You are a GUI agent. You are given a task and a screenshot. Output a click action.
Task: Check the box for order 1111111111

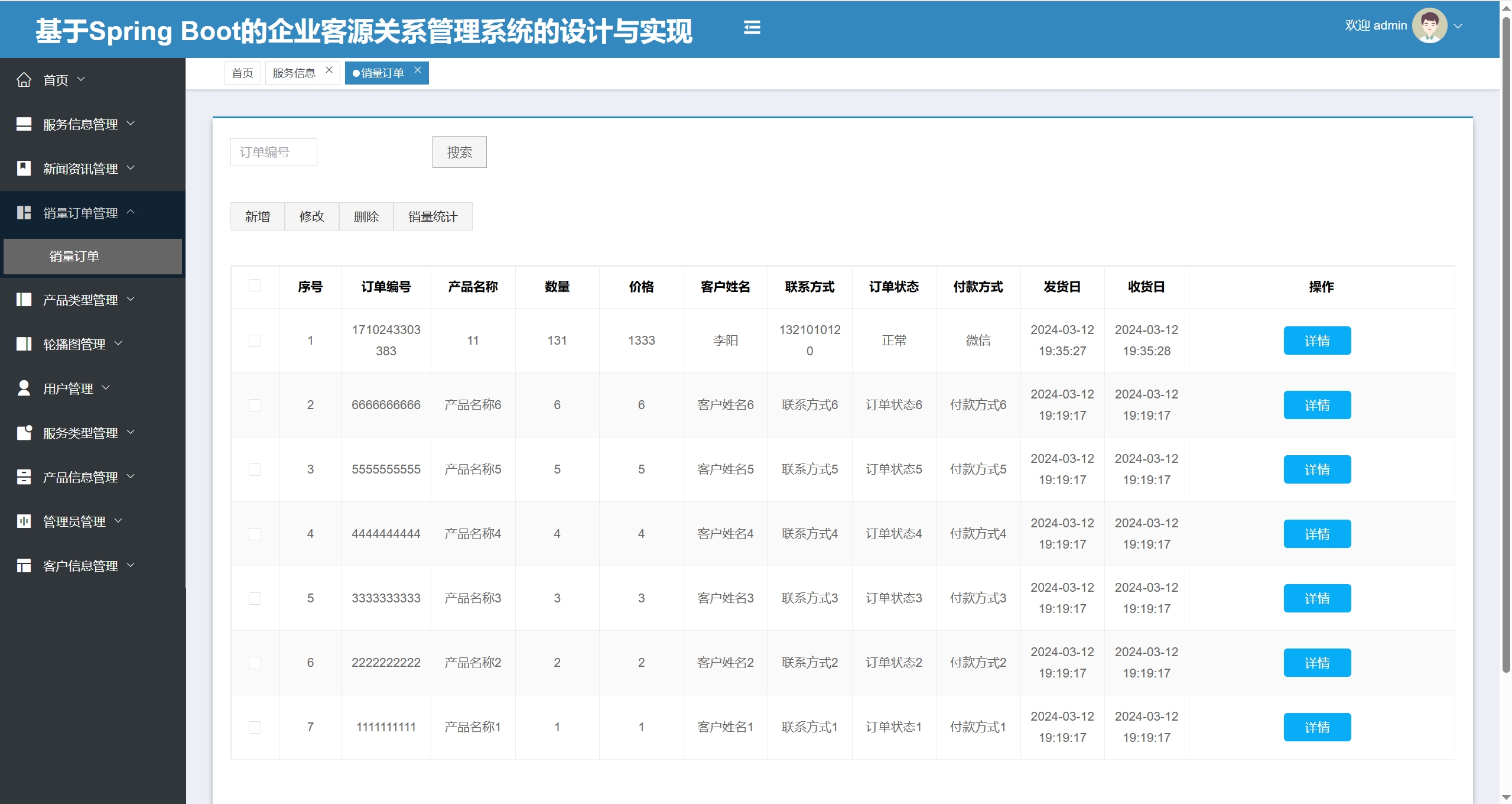coord(255,727)
